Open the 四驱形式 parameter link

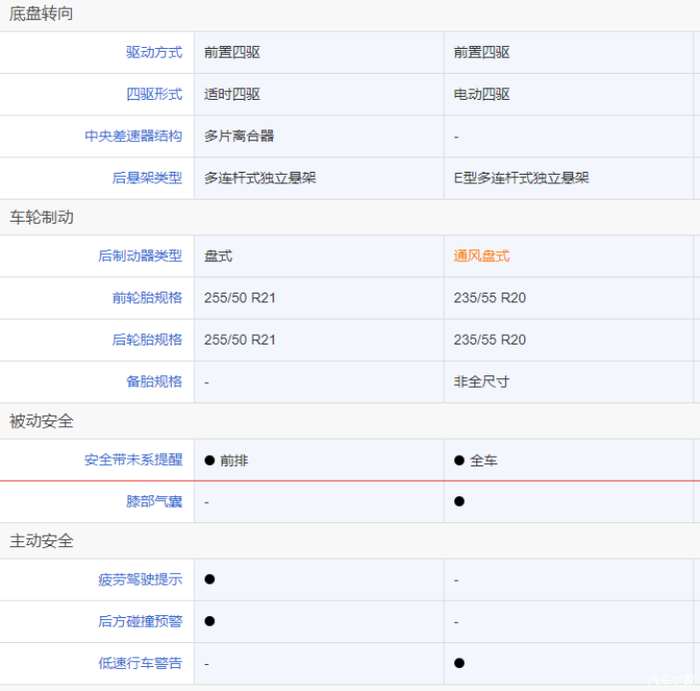click(154, 94)
